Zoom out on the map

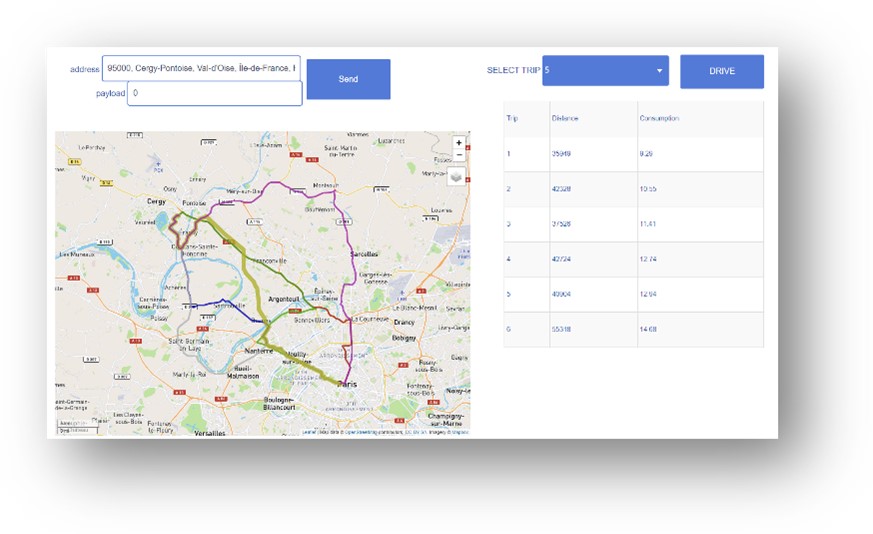coord(459,156)
